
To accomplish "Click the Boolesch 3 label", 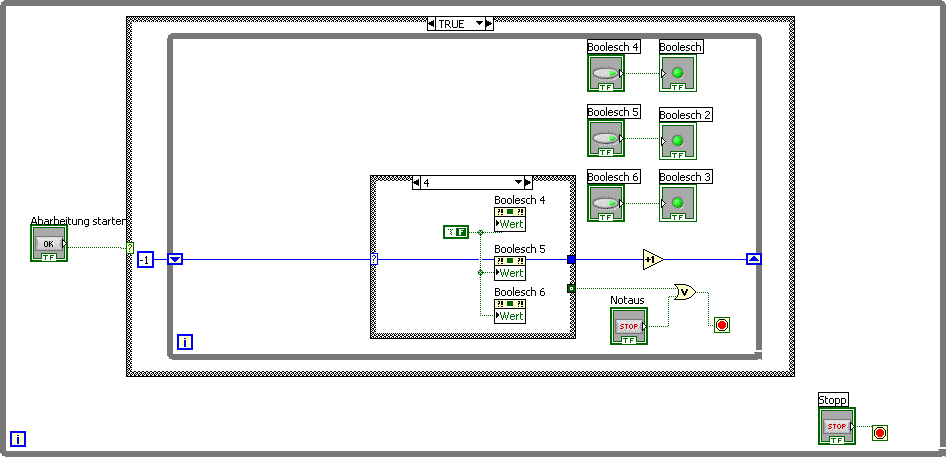I will tap(686, 177).
